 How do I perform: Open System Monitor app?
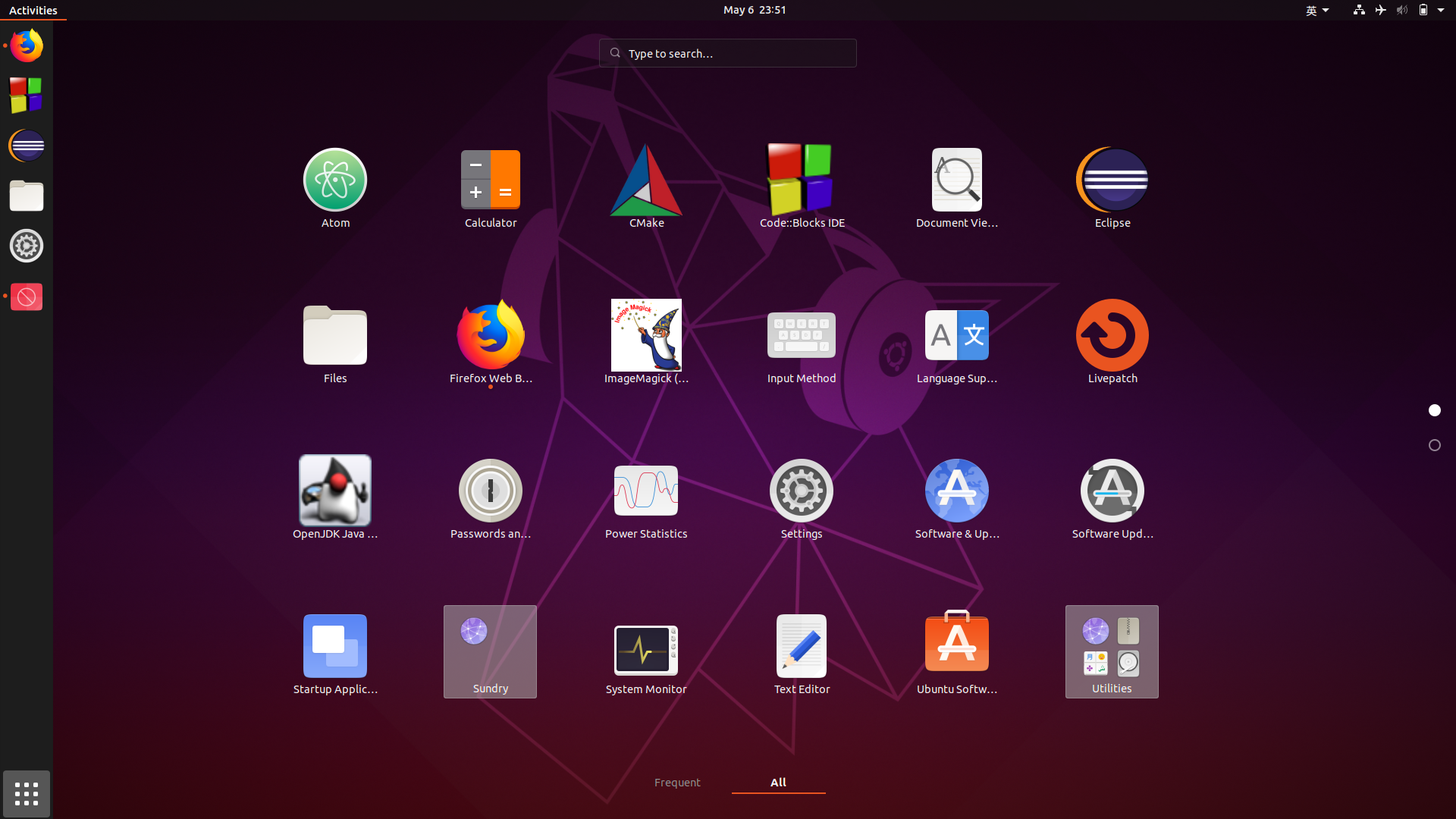(x=646, y=654)
